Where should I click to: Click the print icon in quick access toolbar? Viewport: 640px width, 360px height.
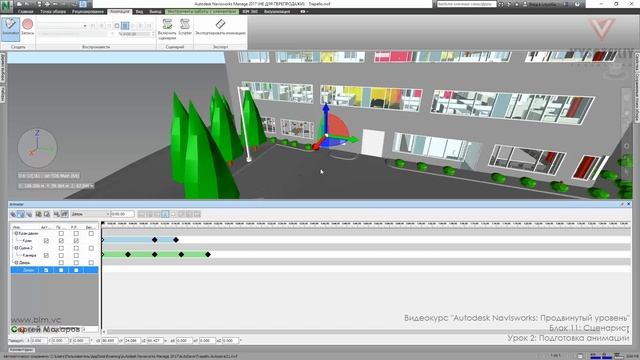point(47,4)
